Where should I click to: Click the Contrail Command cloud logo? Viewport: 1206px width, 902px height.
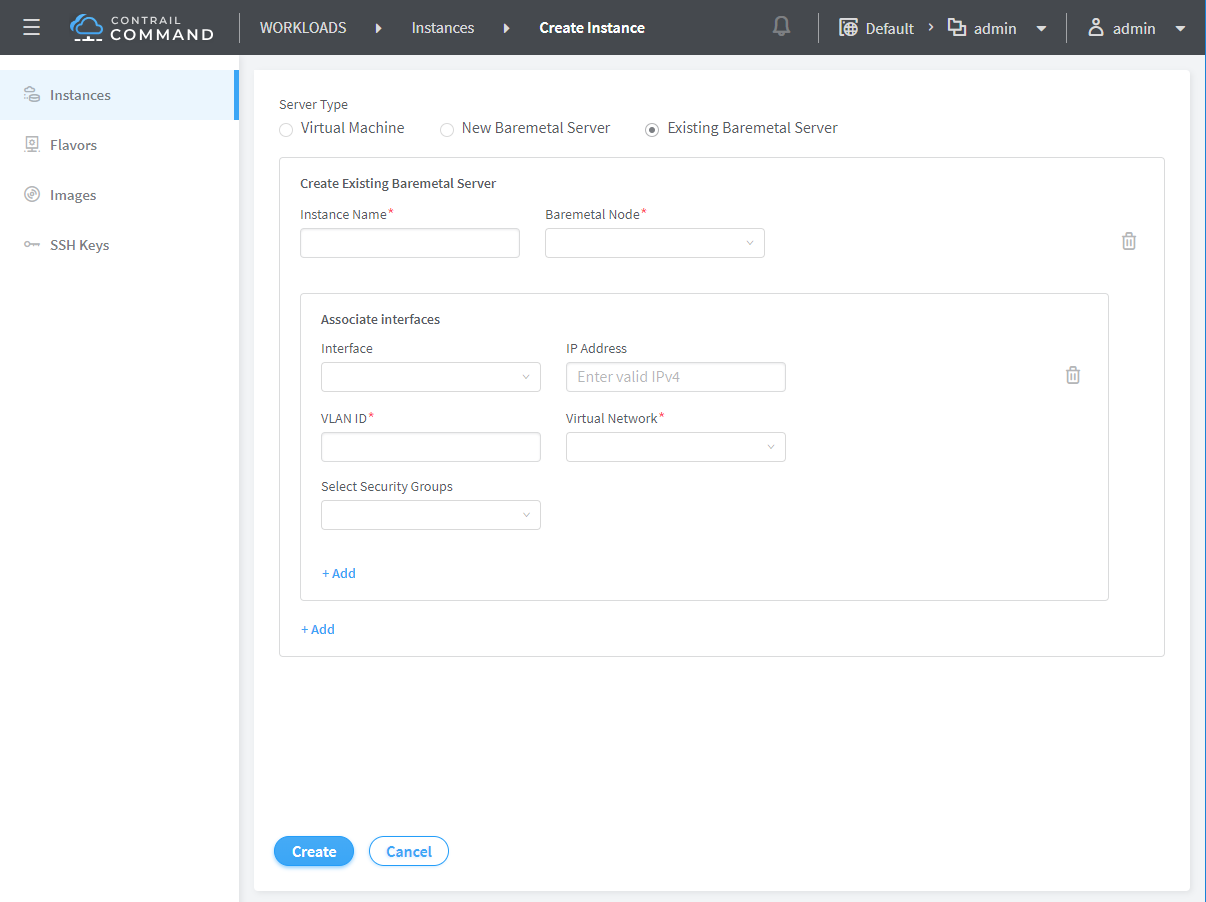pyautogui.click(x=87, y=27)
